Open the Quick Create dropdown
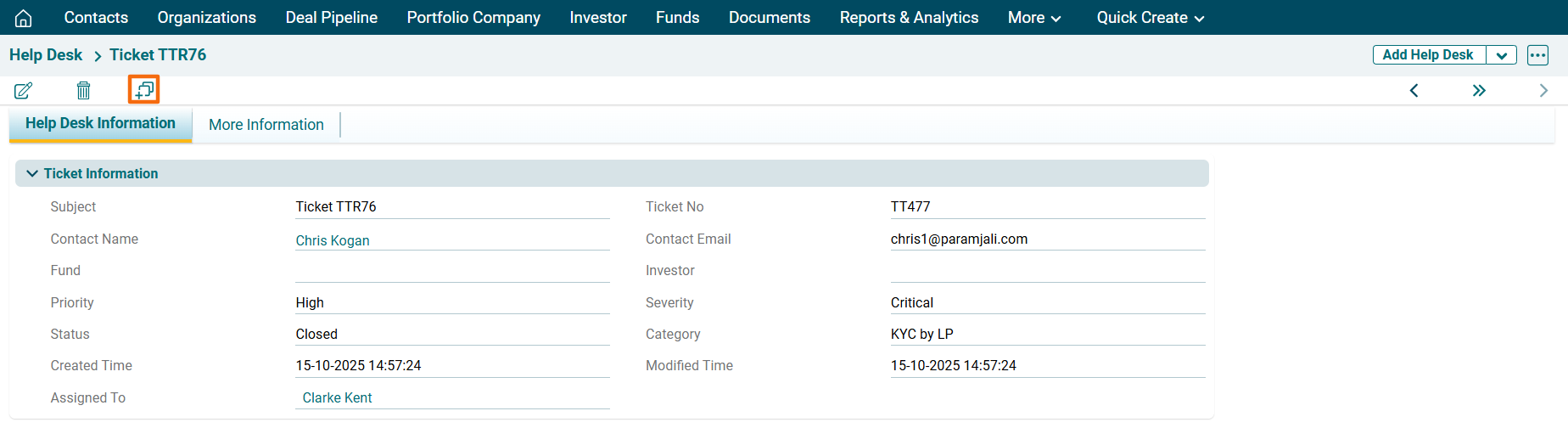The height and width of the screenshot is (428, 1568). (1150, 18)
